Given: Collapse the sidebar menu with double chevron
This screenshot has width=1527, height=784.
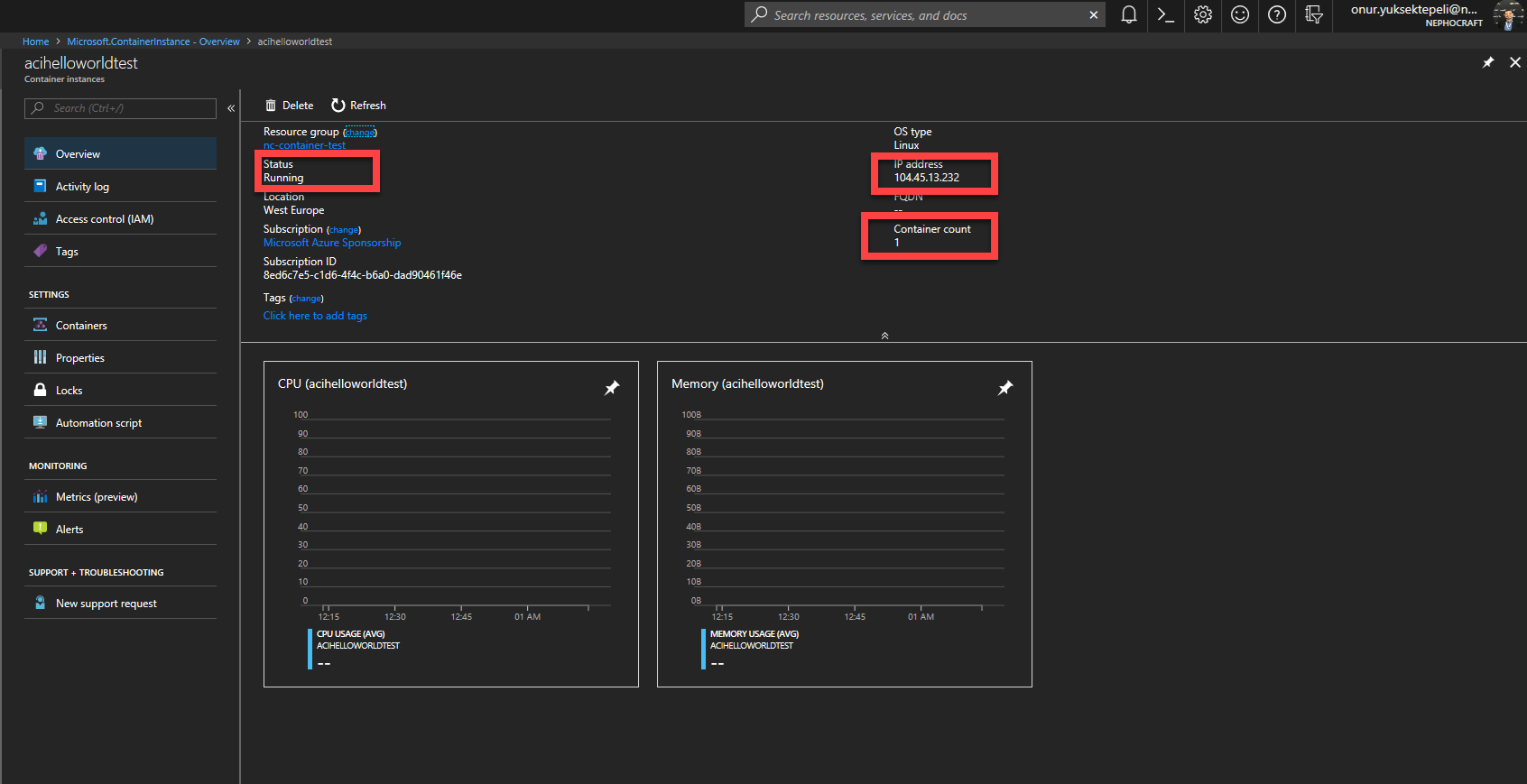Looking at the screenshot, I should point(231,108).
